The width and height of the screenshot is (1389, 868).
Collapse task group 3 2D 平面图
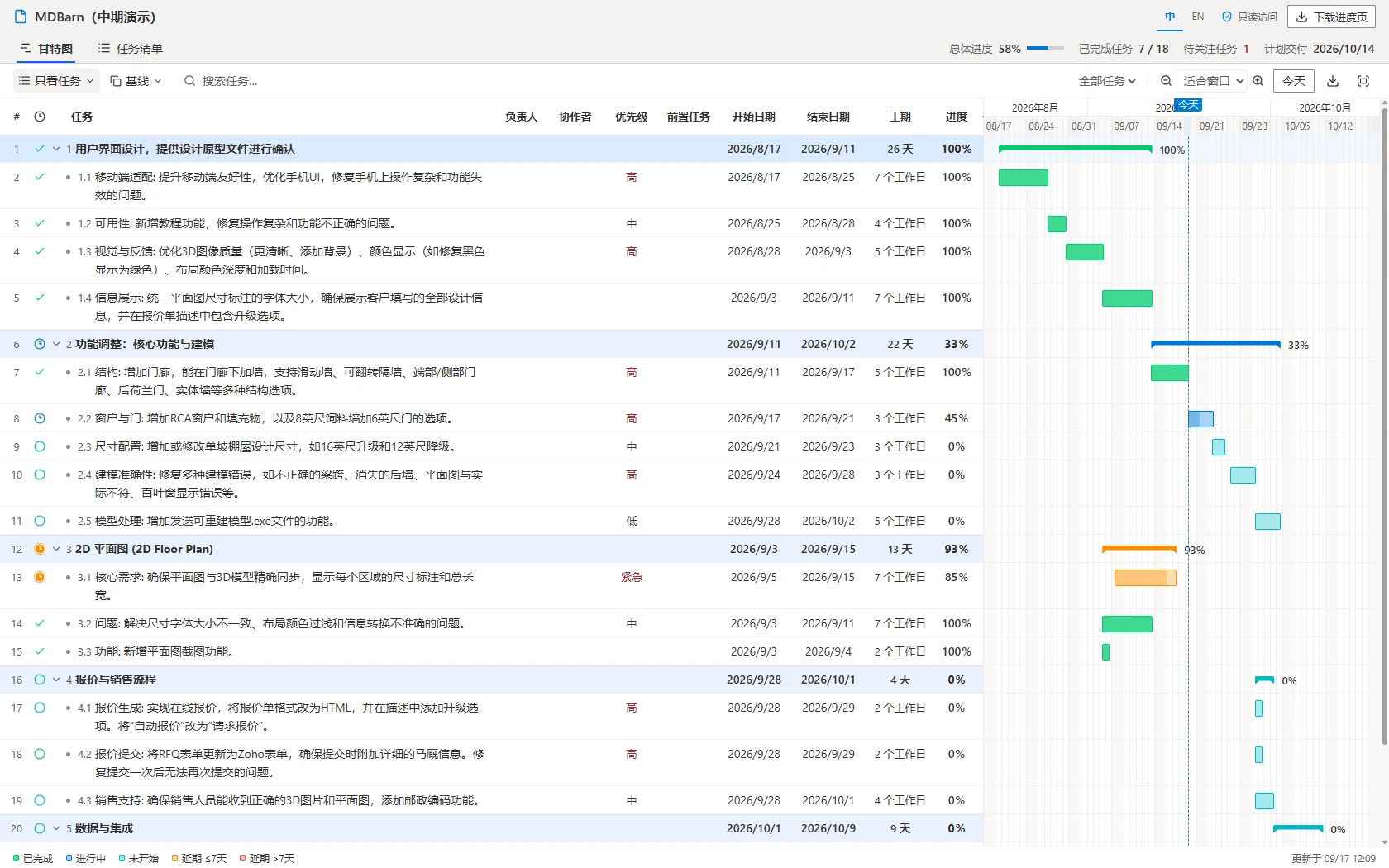point(56,549)
